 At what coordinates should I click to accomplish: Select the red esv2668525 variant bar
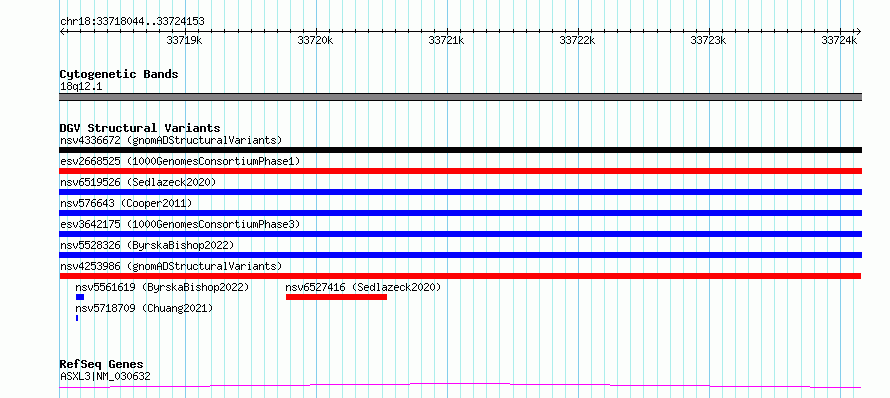(x=460, y=171)
